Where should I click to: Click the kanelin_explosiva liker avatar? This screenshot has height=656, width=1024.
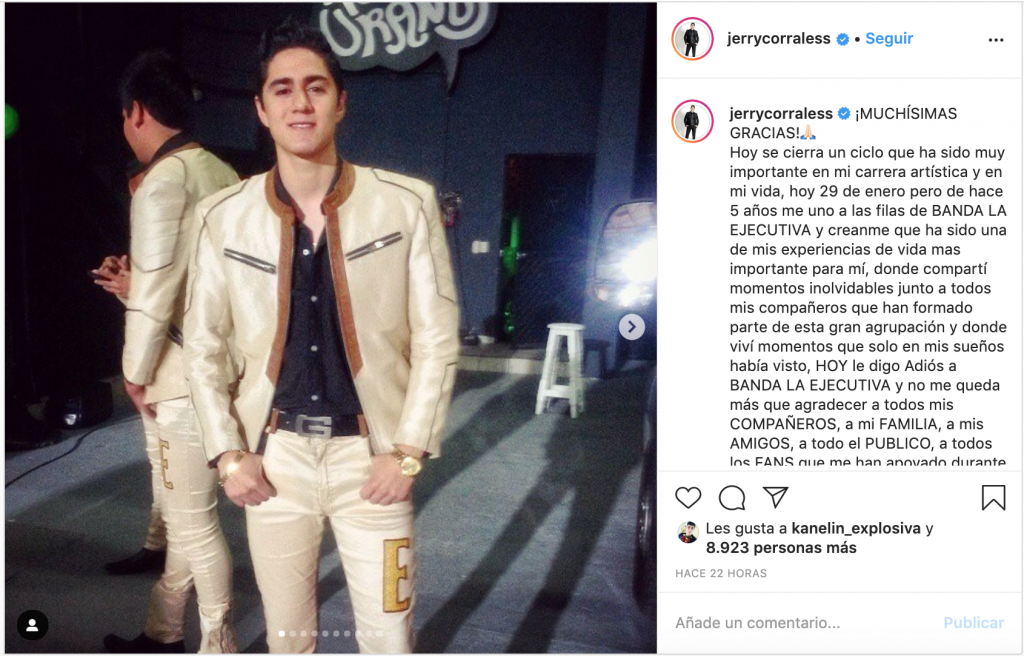pyautogui.click(x=688, y=533)
